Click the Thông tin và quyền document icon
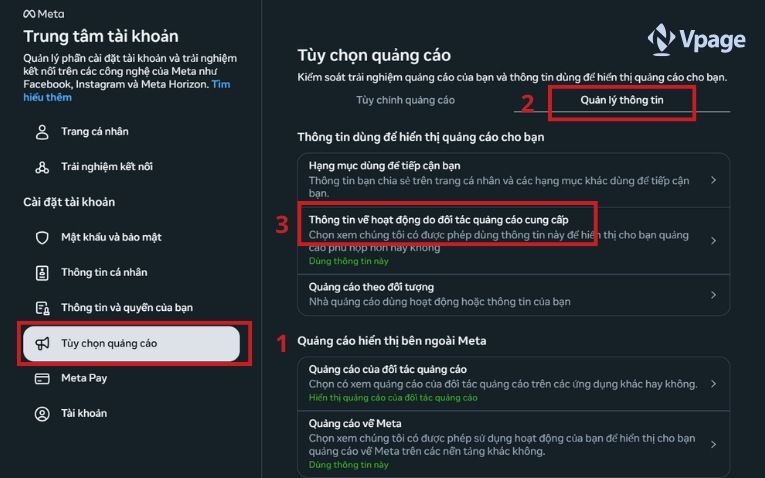Screen dimensions: 765x478 [x=42, y=308]
